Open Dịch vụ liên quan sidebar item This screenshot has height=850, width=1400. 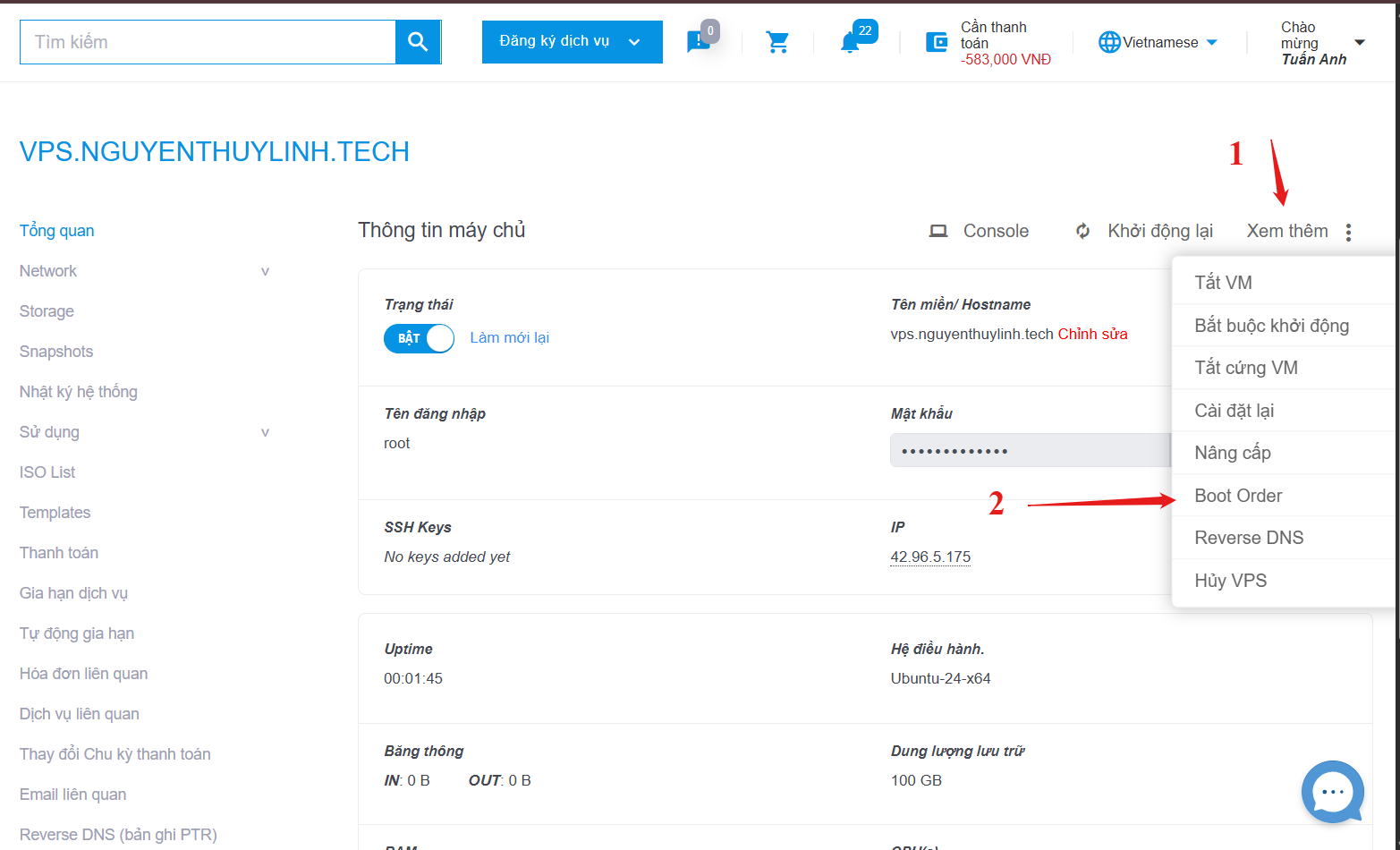80,714
